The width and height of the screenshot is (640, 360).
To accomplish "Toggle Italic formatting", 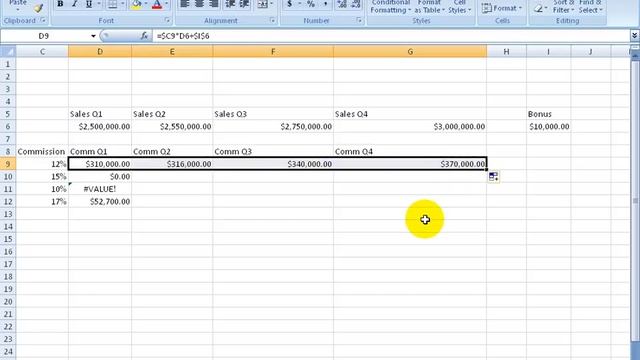I will [x=74, y=4].
